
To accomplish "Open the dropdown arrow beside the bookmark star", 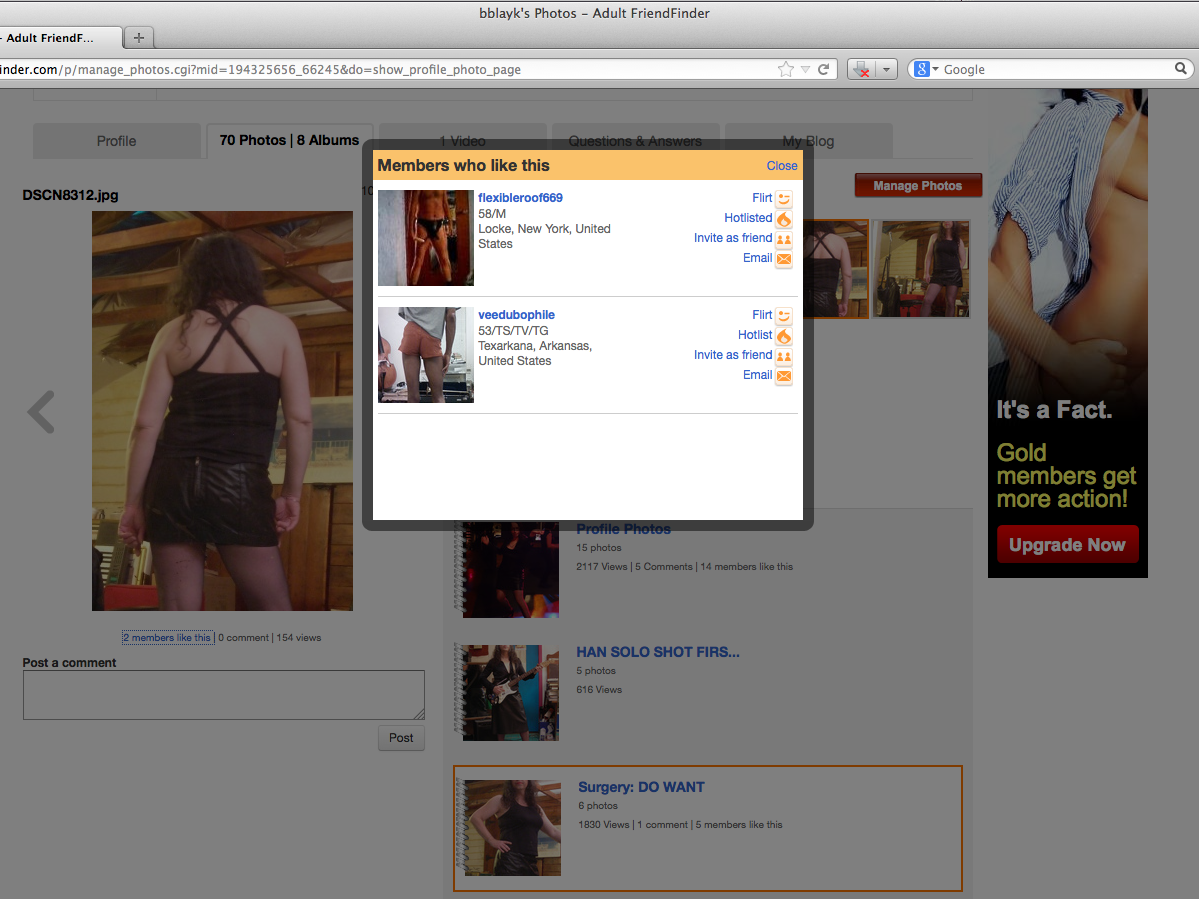I will [x=805, y=69].
